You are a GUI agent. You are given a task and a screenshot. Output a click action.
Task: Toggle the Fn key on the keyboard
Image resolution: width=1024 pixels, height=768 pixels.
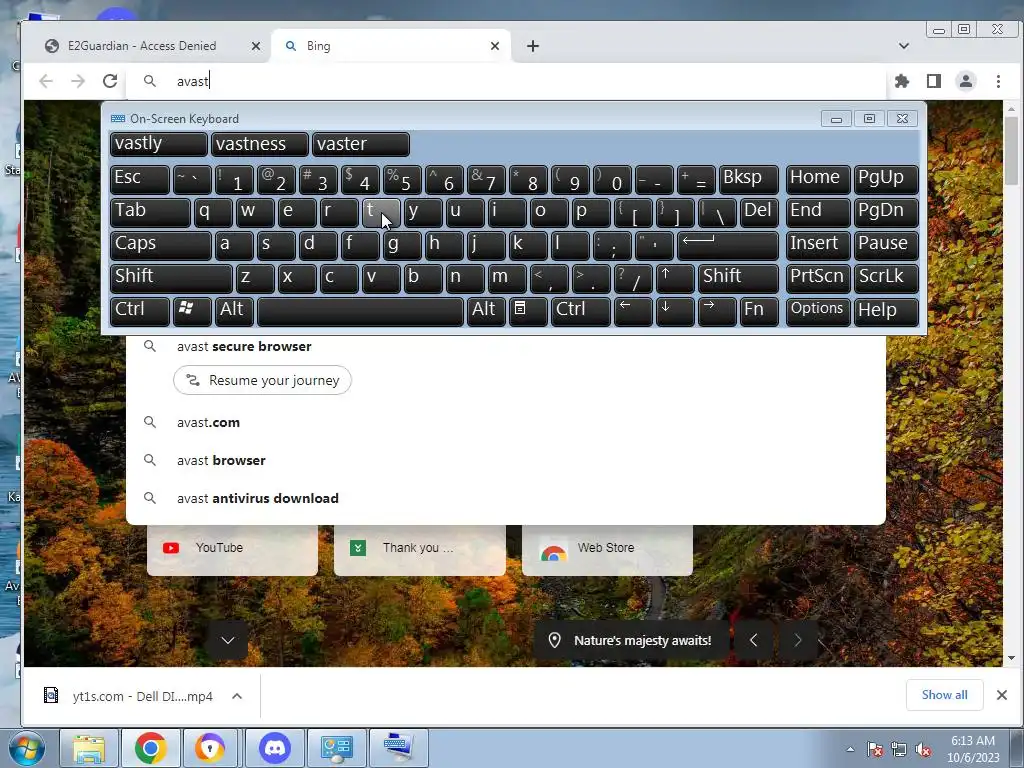tap(760, 312)
